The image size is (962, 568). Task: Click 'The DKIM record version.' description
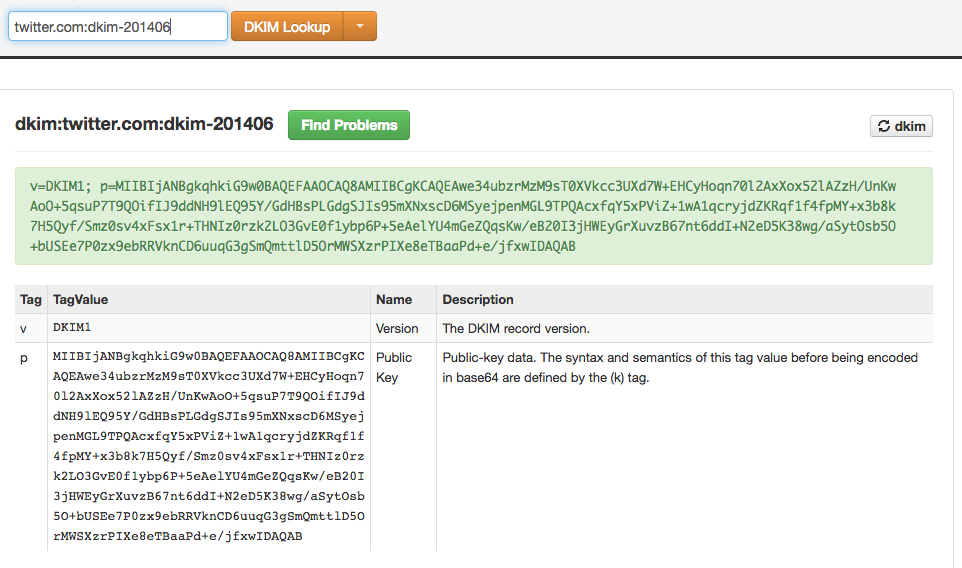[x=516, y=329]
